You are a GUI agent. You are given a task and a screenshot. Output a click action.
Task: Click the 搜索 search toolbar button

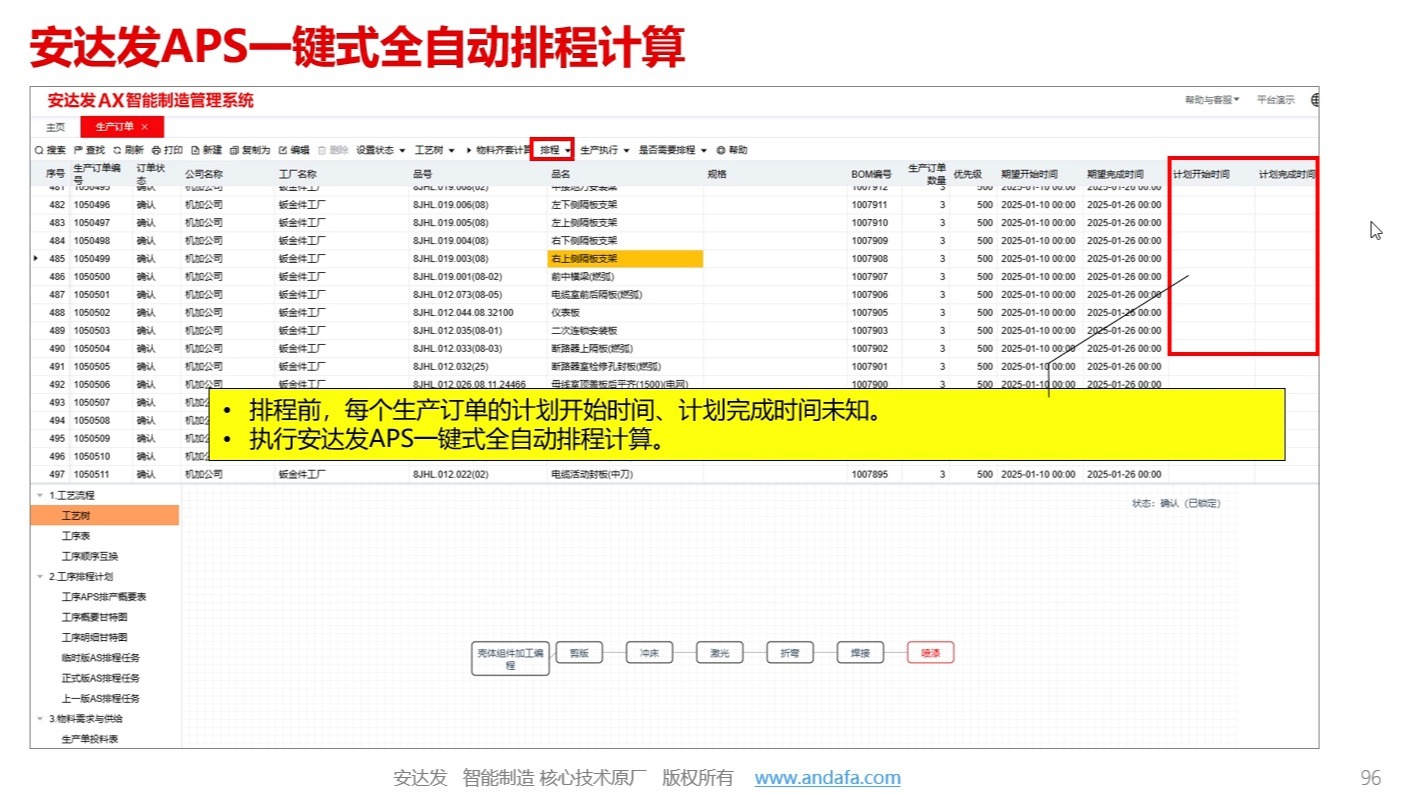pyautogui.click(x=50, y=150)
